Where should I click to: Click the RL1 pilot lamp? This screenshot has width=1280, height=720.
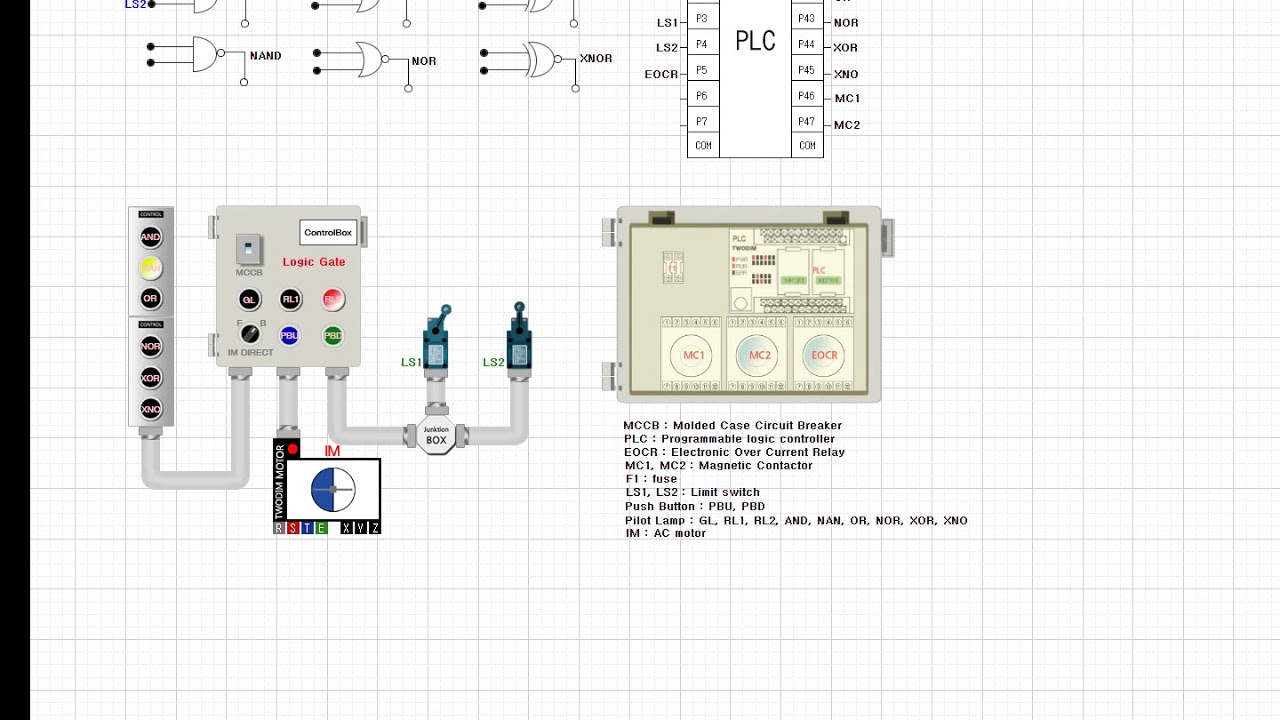pyautogui.click(x=291, y=299)
